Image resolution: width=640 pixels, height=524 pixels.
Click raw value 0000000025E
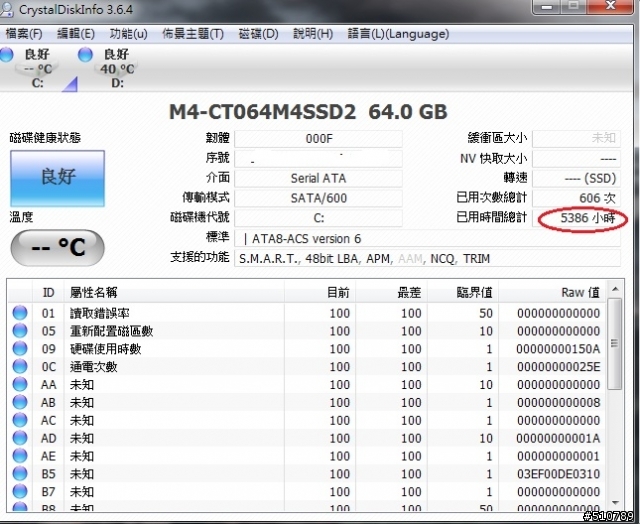[558, 367]
